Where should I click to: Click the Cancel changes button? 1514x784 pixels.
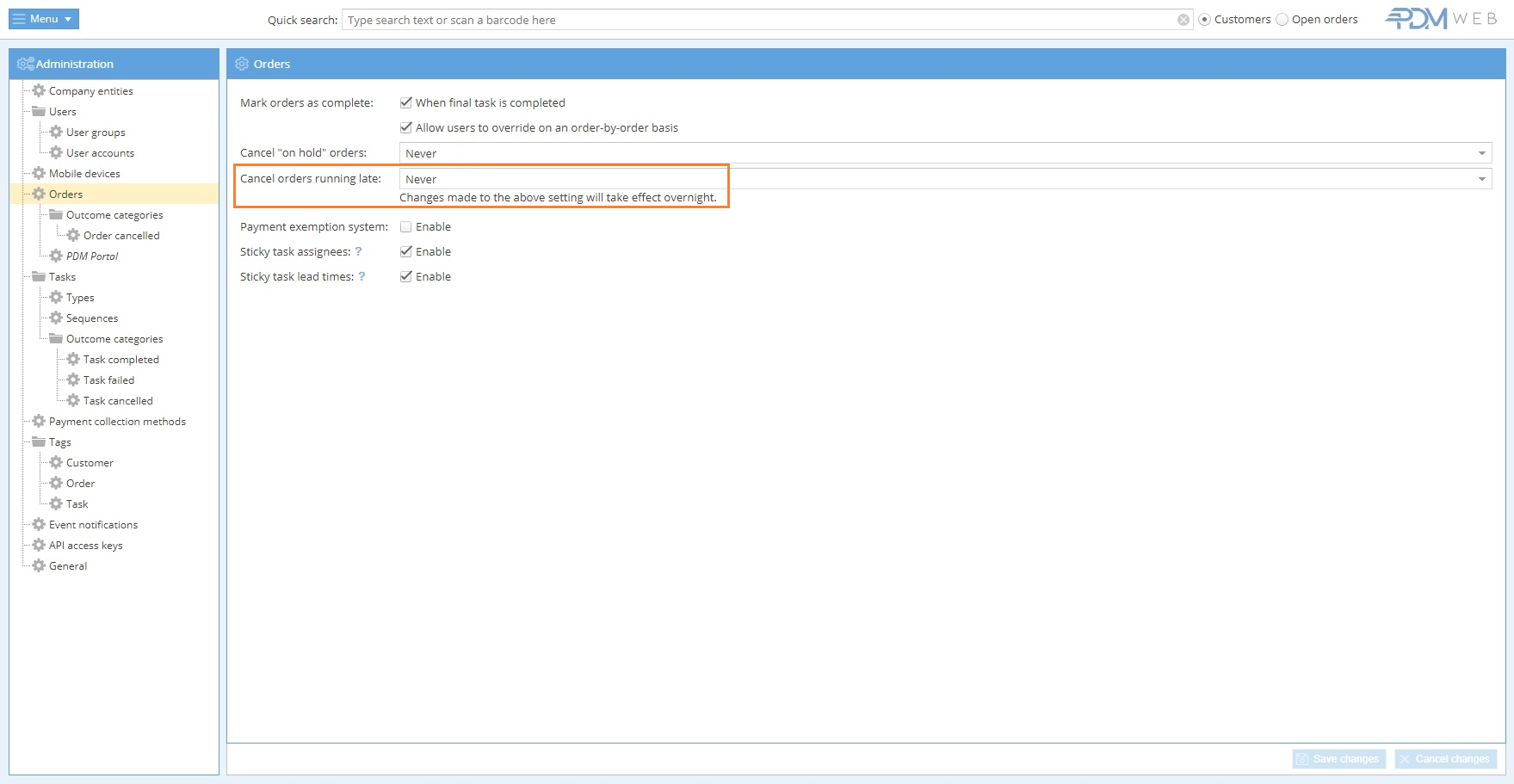[x=1445, y=759]
